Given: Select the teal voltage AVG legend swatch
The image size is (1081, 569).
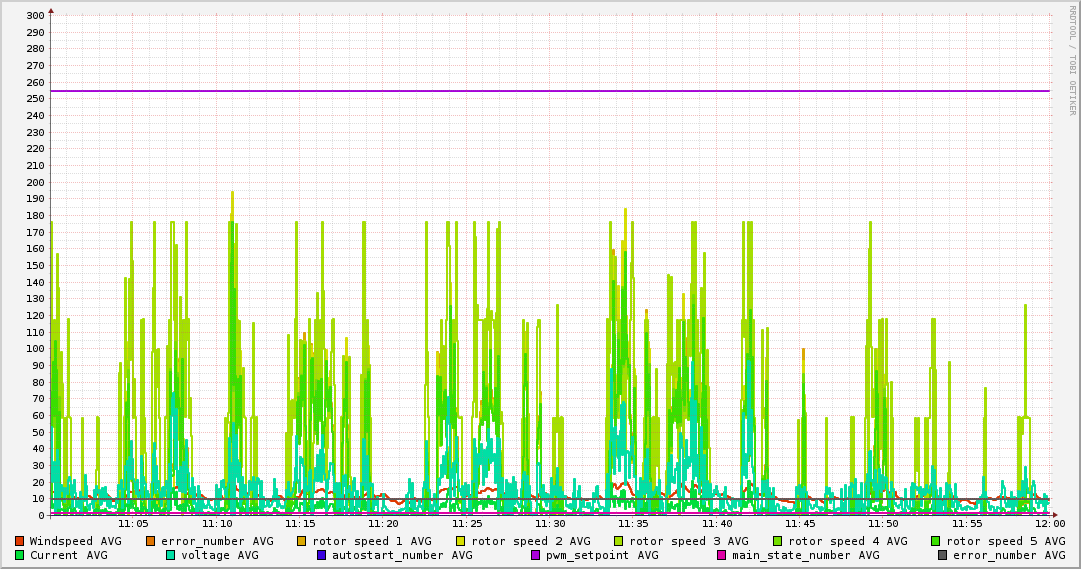Looking at the screenshot, I should tap(170, 555).
